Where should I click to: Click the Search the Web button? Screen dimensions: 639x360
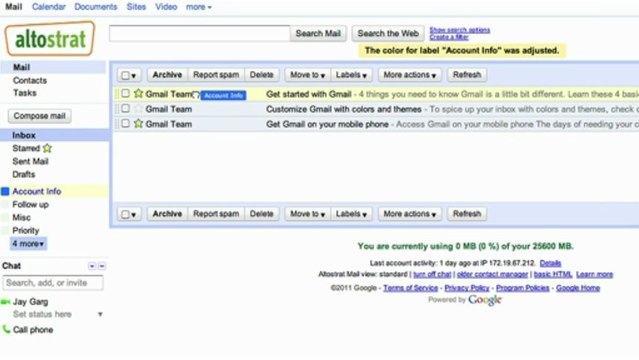[388, 33]
